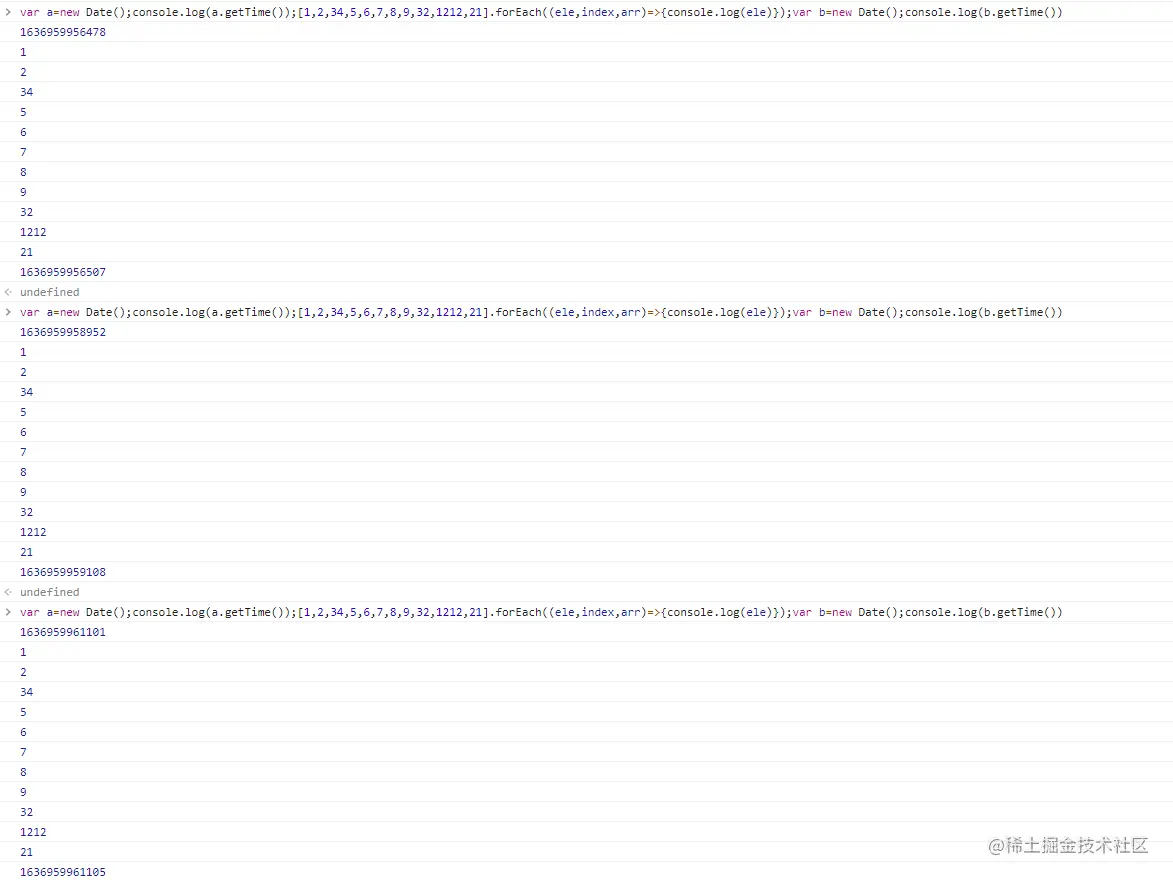Select the logged timestamp 1636959956507
This screenshot has width=1173, height=880.
click(x=63, y=272)
